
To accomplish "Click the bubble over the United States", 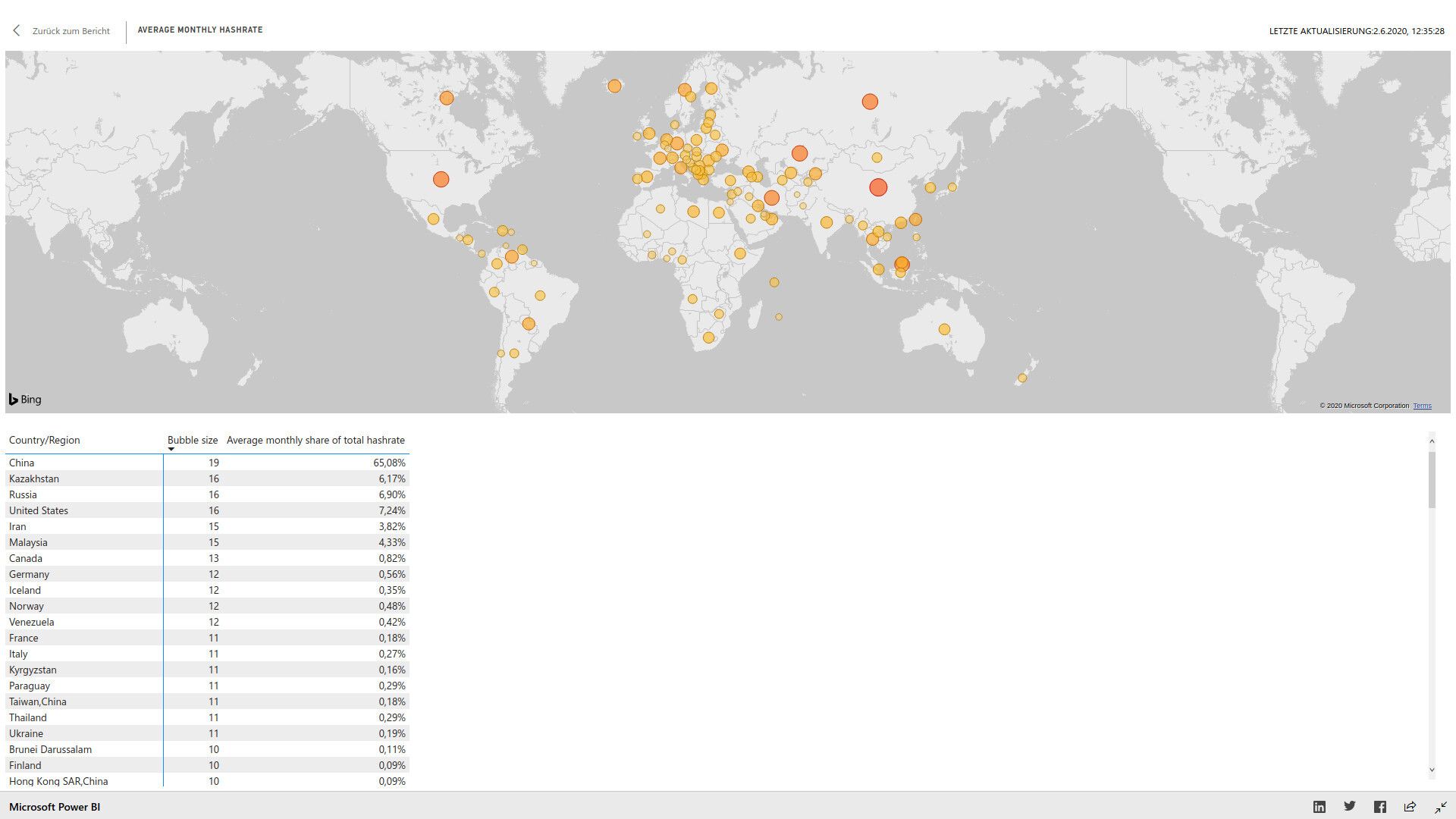I will click(x=441, y=179).
